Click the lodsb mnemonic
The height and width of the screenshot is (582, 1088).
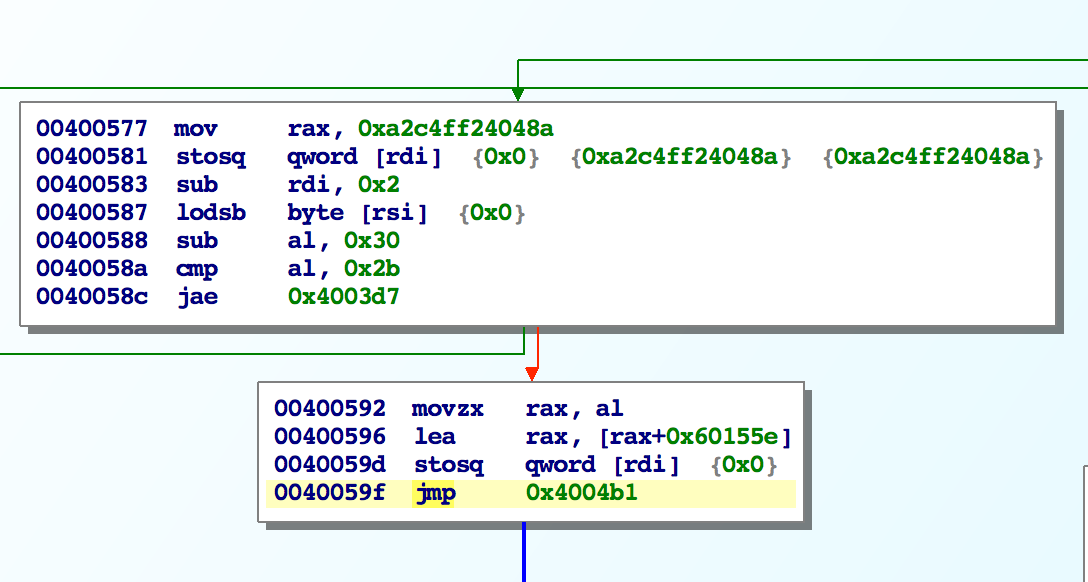point(200,213)
